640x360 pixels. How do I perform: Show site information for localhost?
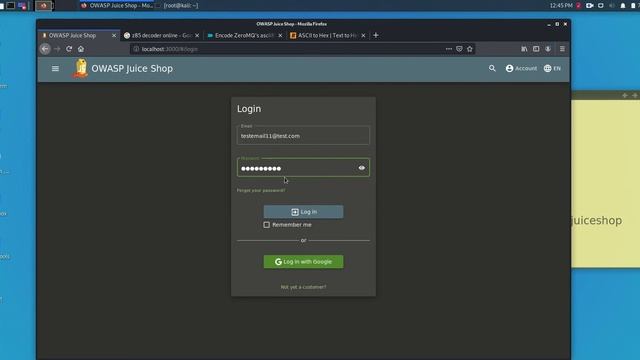pos(136,49)
